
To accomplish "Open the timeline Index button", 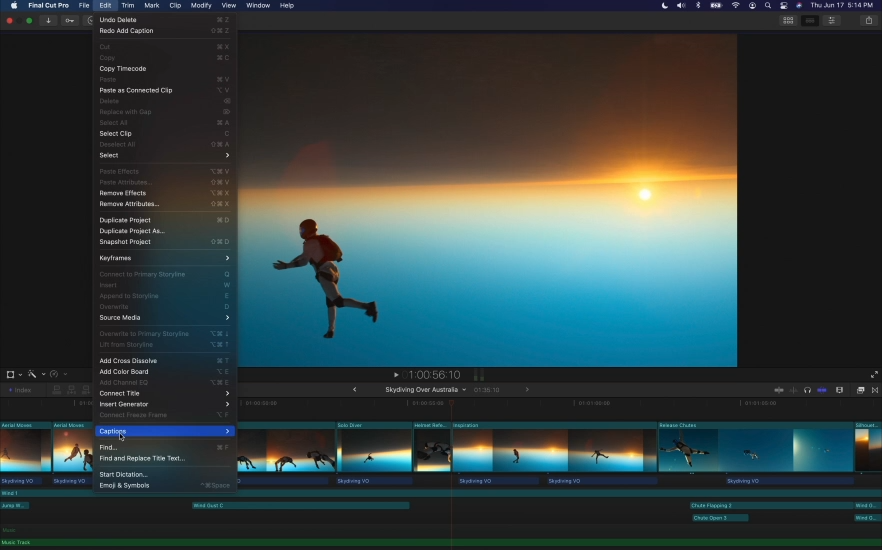I will pos(20,390).
